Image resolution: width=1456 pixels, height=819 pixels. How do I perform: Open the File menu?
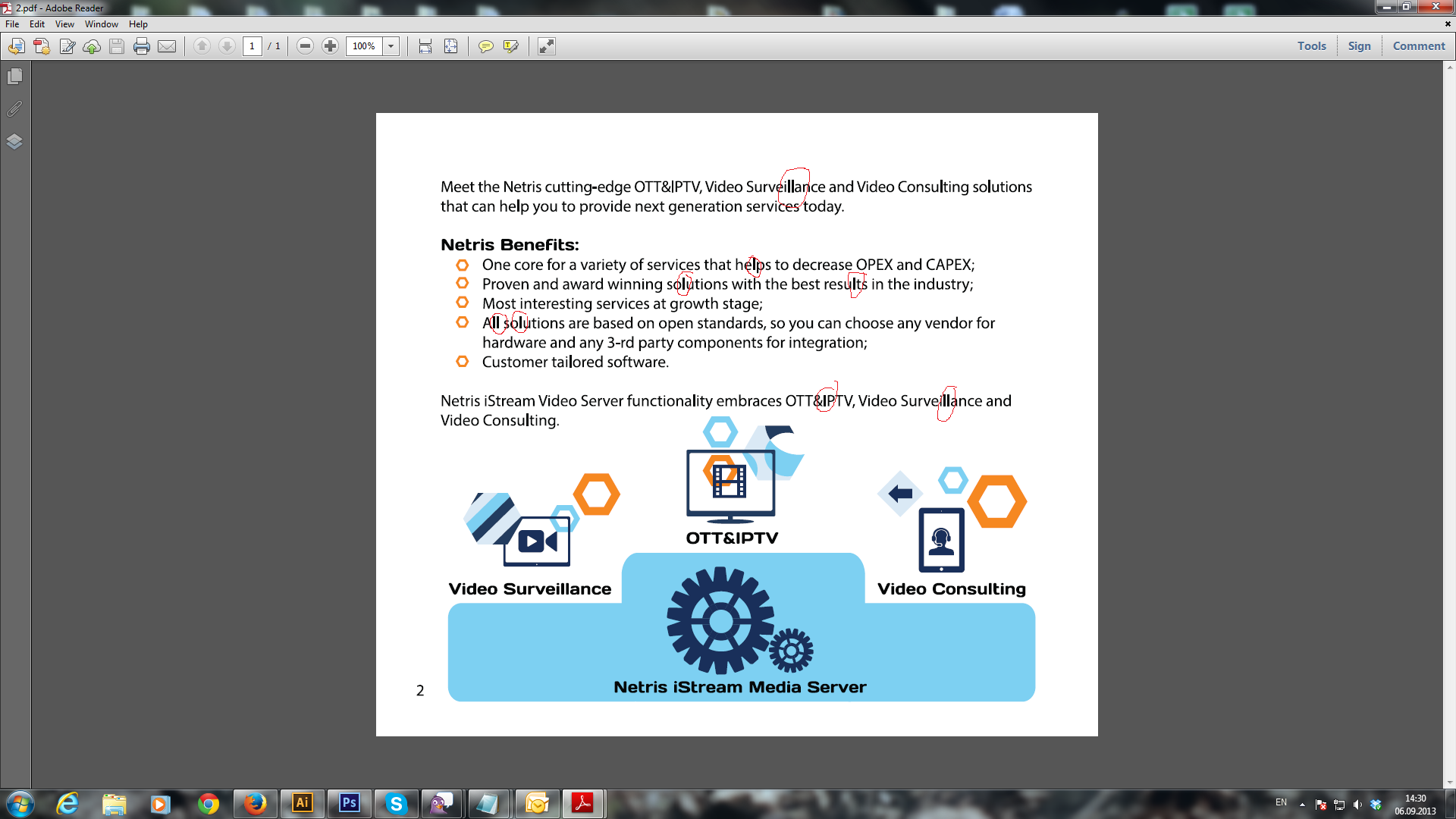click(x=12, y=24)
